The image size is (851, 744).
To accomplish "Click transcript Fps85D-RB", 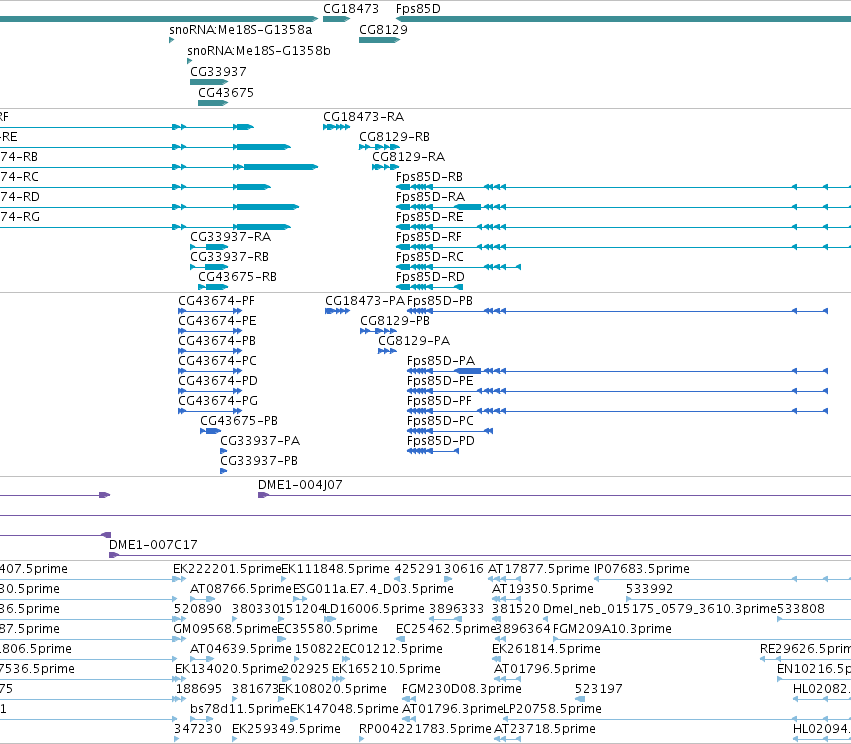I will pos(429,177).
